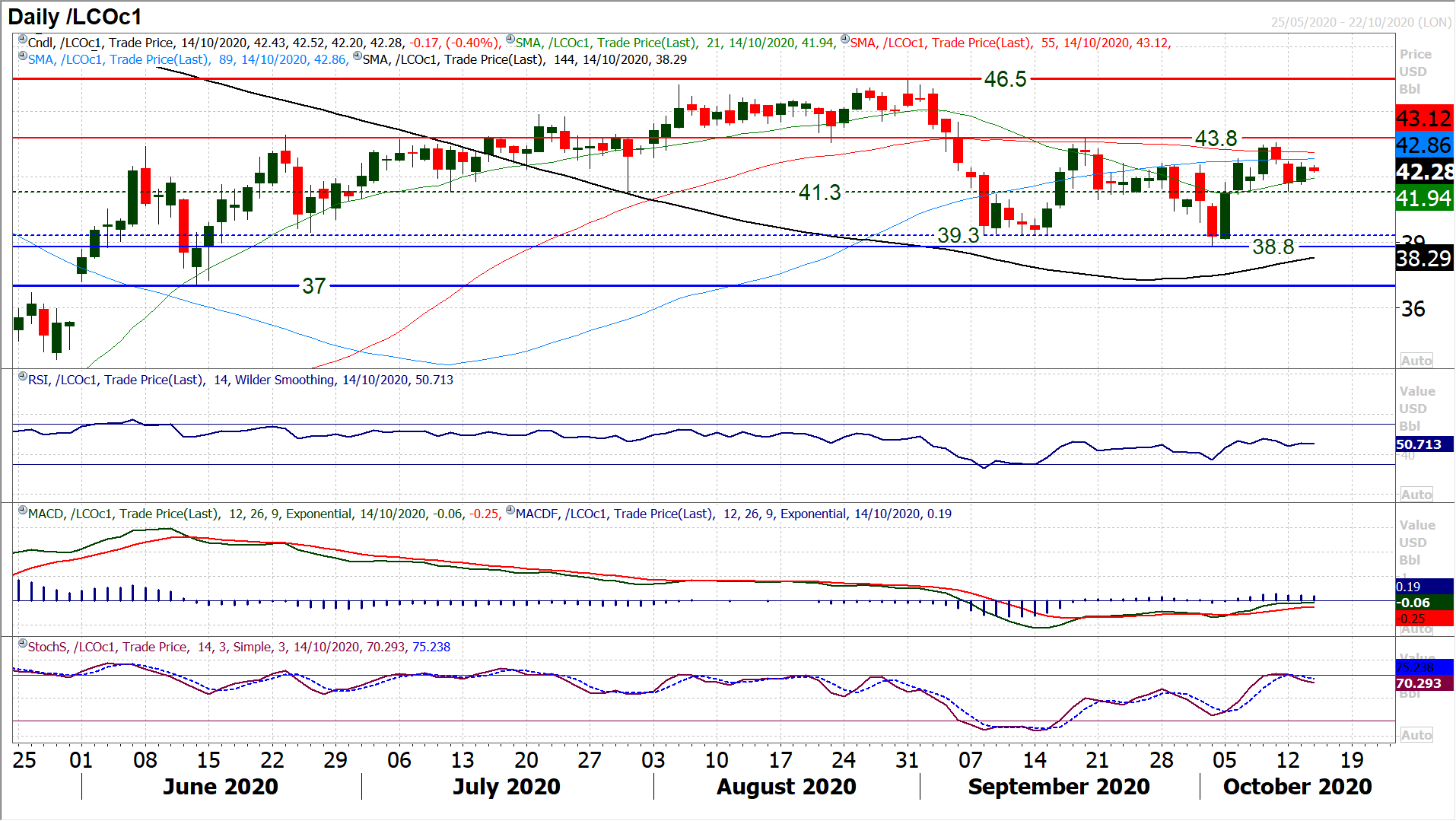Click the icon before the SMA 144 legend

[x=358, y=56]
